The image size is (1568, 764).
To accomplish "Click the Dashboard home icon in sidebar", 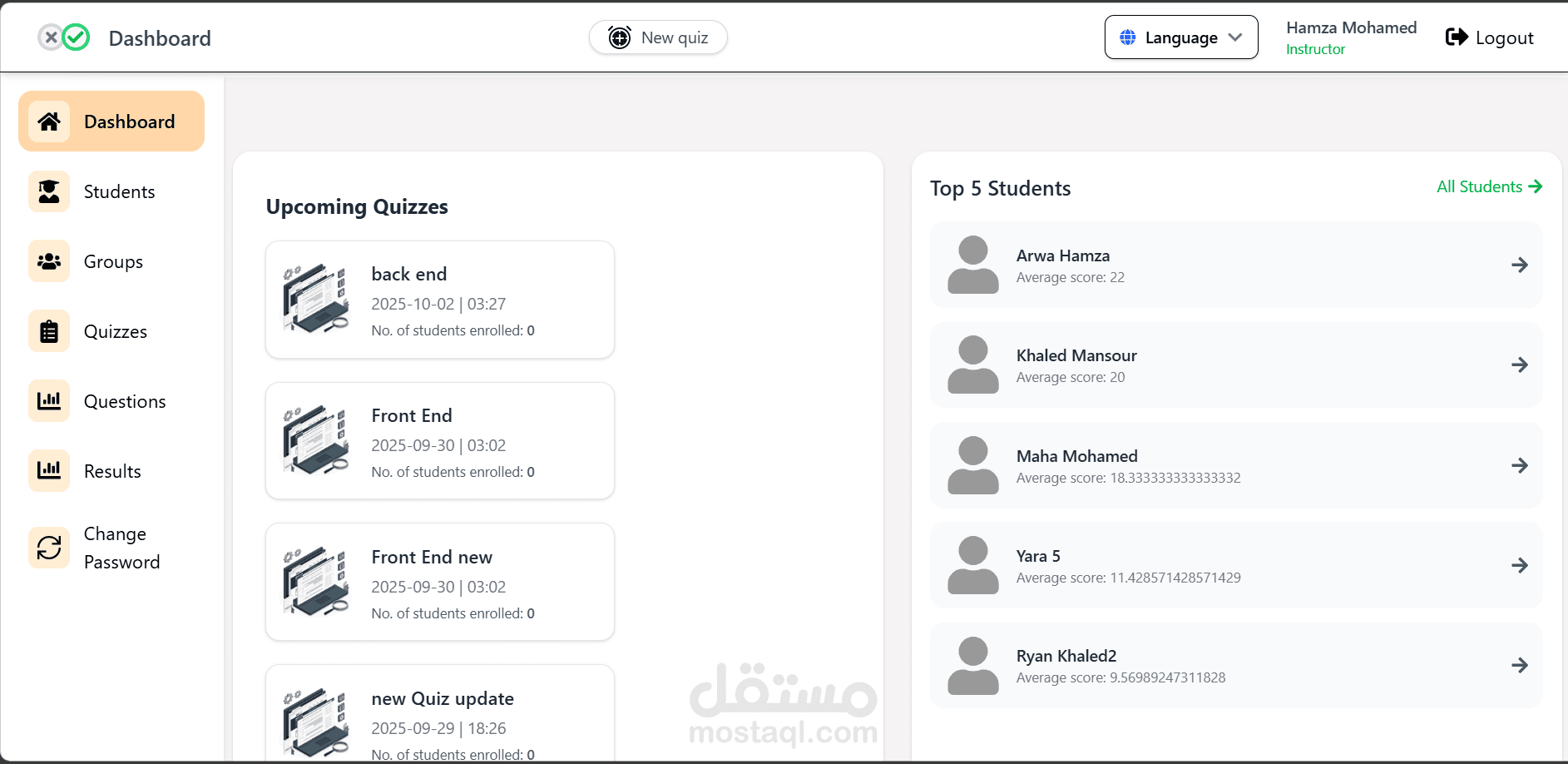I will click(49, 122).
